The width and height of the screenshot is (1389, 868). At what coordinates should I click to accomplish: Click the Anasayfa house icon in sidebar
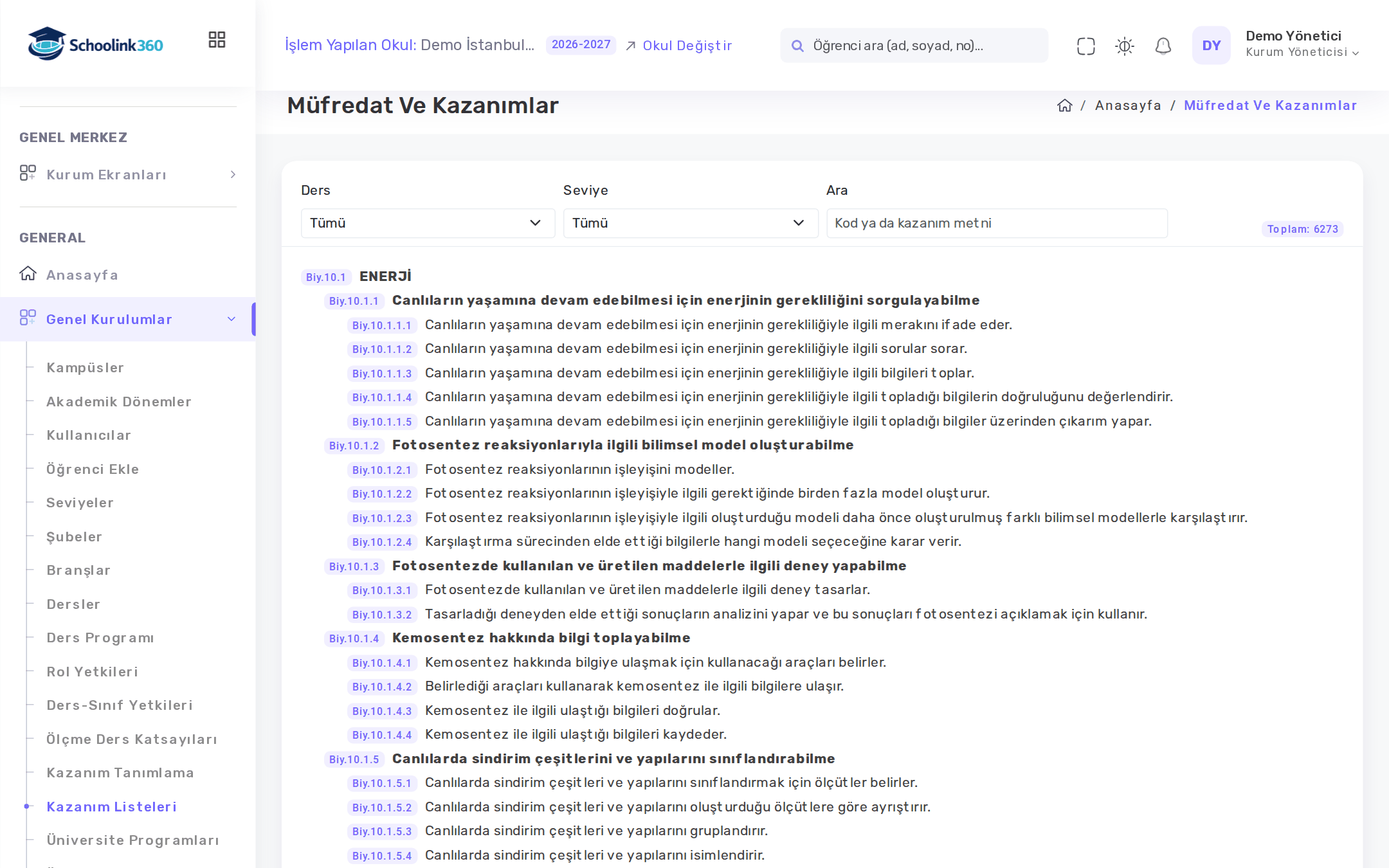[x=28, y=274]
